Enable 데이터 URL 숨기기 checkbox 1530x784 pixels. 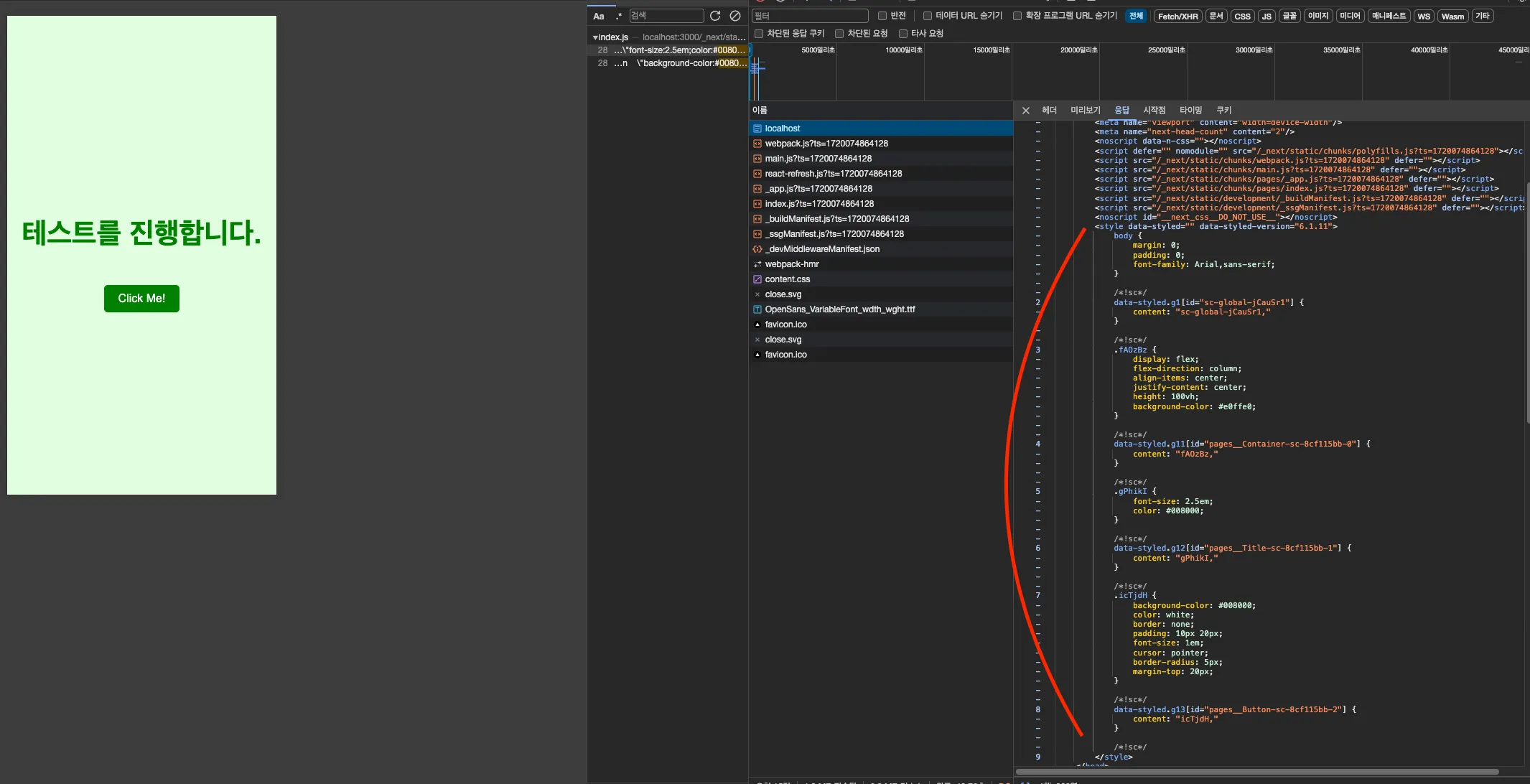928,16
